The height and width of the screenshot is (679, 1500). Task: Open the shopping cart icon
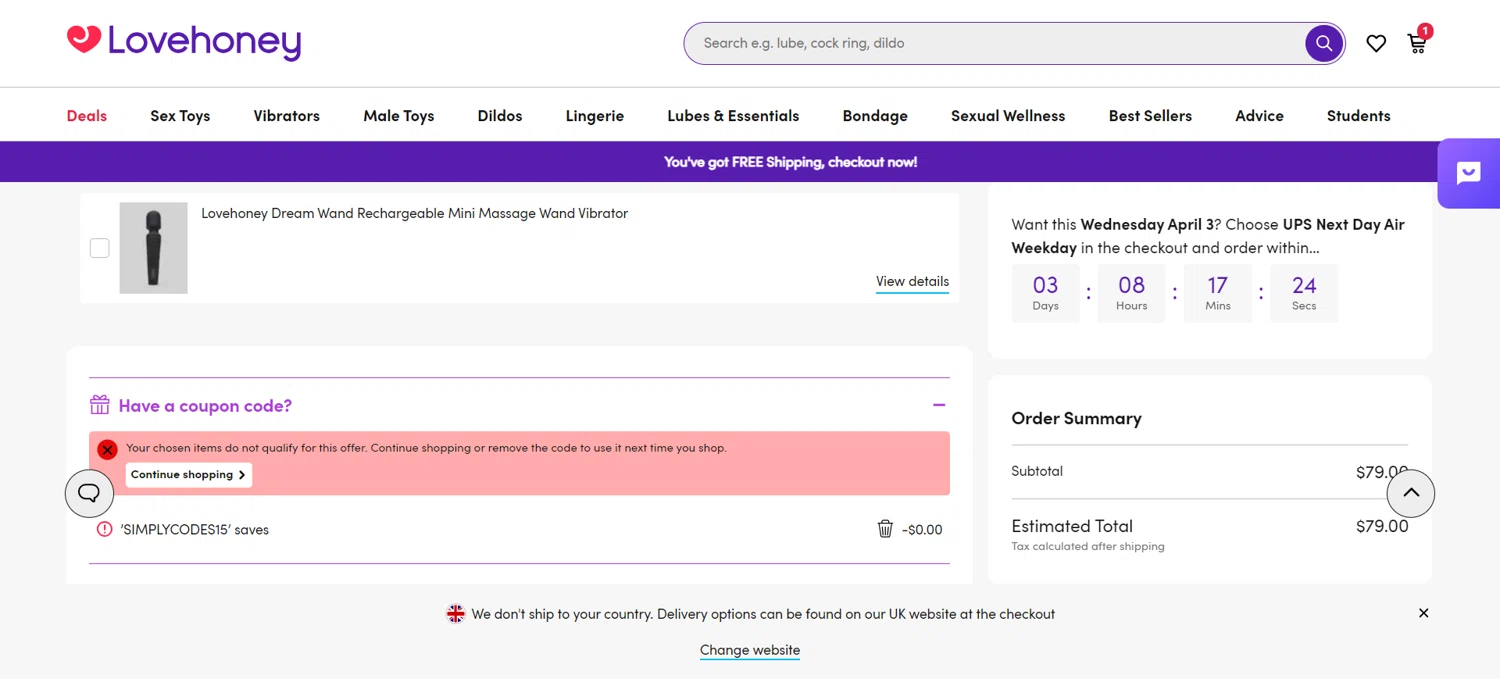pyautogui.click(x=1417, y=43)
